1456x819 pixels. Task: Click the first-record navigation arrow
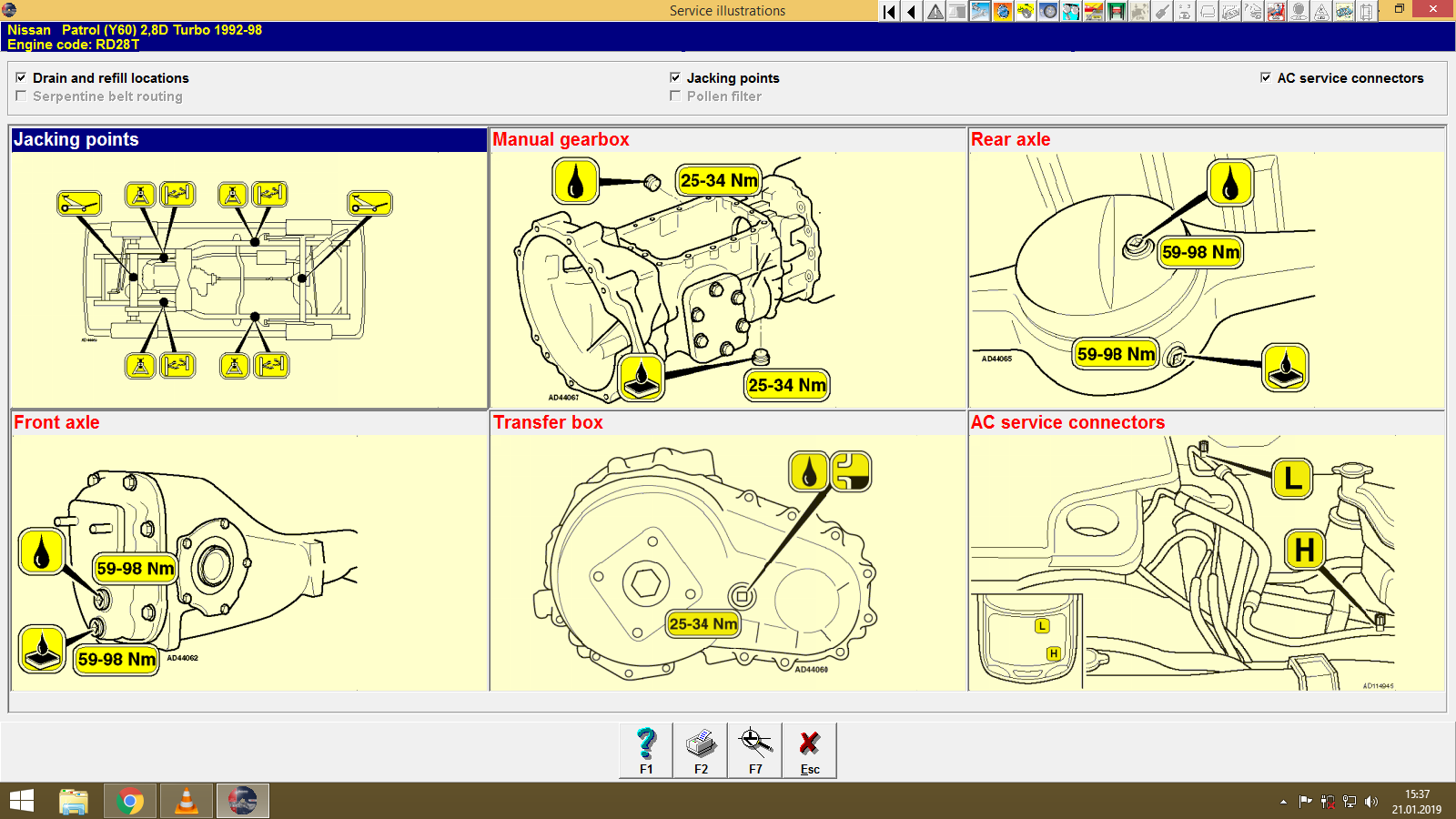click(887, 10)
